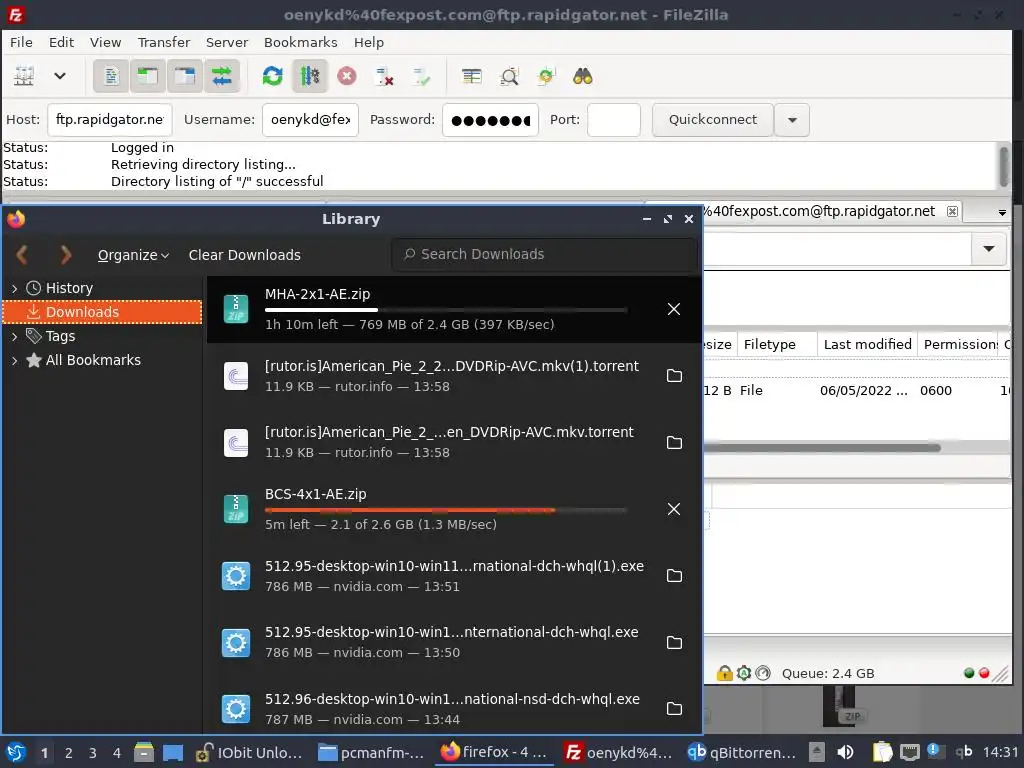This screenshot has height=768, width=1024.
Task: Toggle directory comparison icon
Action: tap(509, 76)
